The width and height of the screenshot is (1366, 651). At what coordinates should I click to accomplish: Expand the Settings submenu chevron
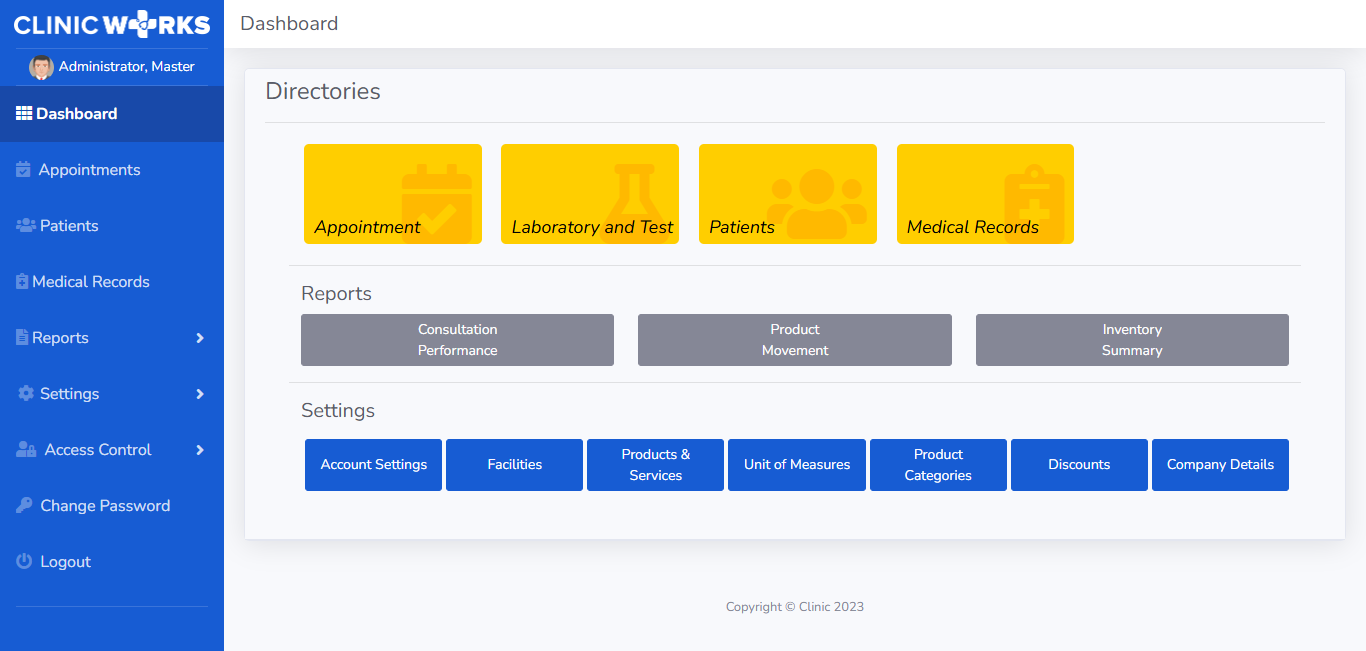pos(200,394)
